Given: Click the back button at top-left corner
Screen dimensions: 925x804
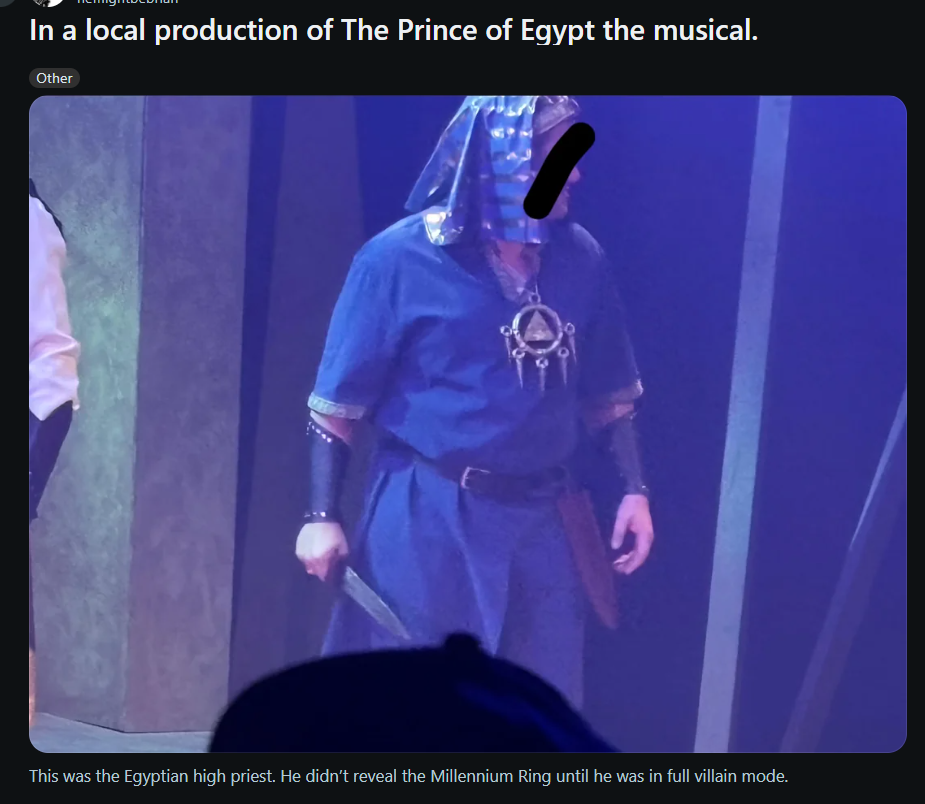Looking at the screenshot, I should 3,2.
